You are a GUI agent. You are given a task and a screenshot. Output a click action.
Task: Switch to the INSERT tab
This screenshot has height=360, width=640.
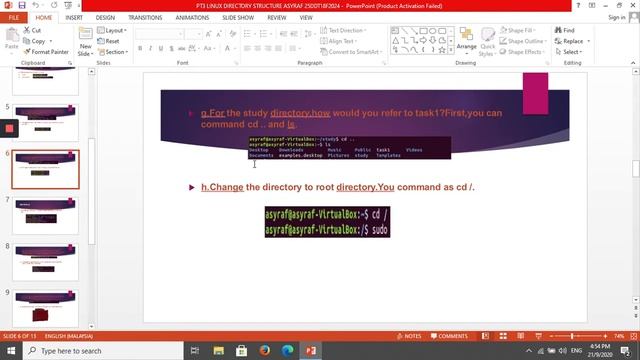[74, 18]
